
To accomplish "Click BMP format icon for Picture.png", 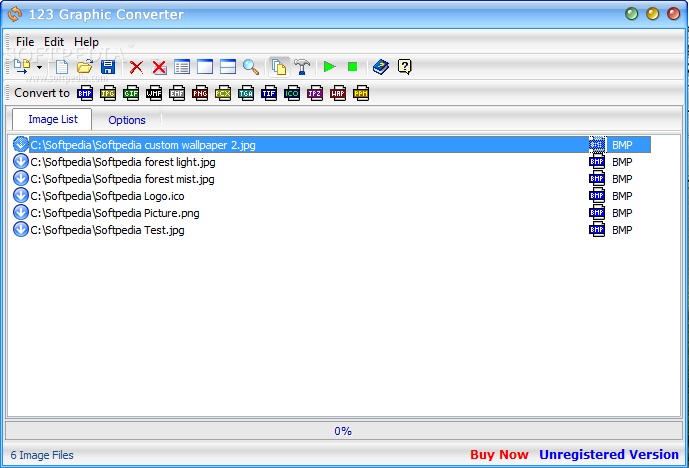I will tap(597, 213).
